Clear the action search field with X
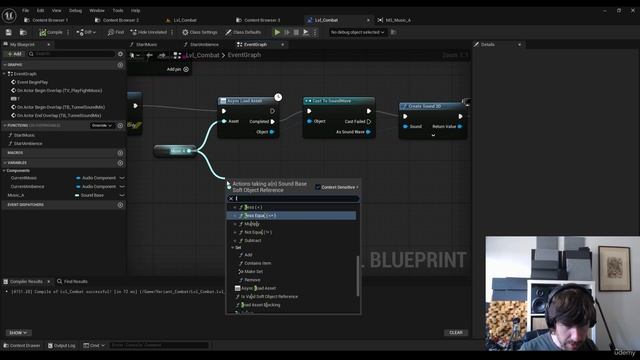This screenshot has width=640, height=360. click(231, 198)
